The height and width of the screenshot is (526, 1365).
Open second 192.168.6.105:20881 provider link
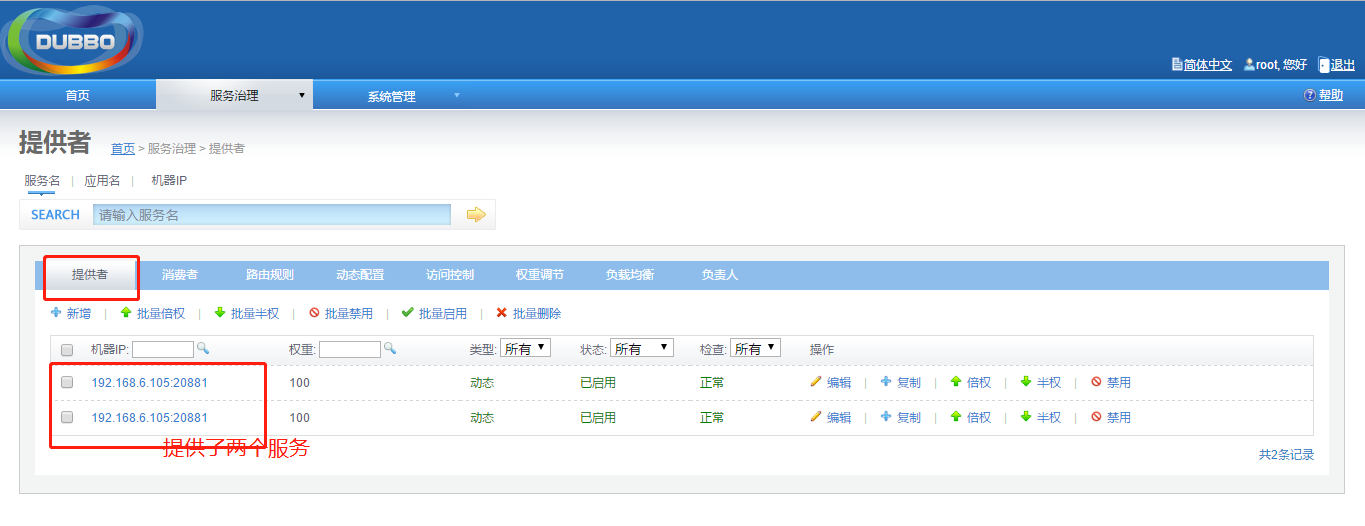150,417
